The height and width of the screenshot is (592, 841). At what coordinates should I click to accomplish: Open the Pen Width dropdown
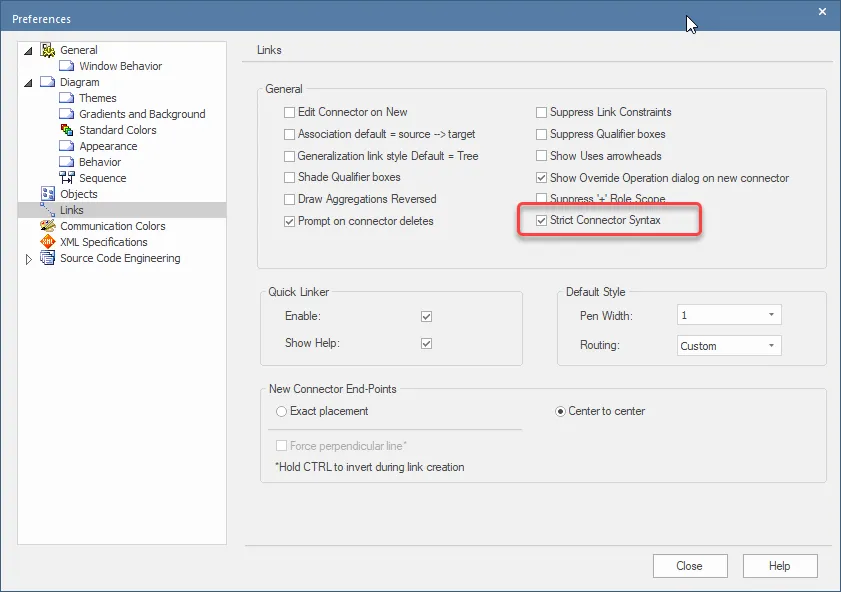click(x=729, y=315)
